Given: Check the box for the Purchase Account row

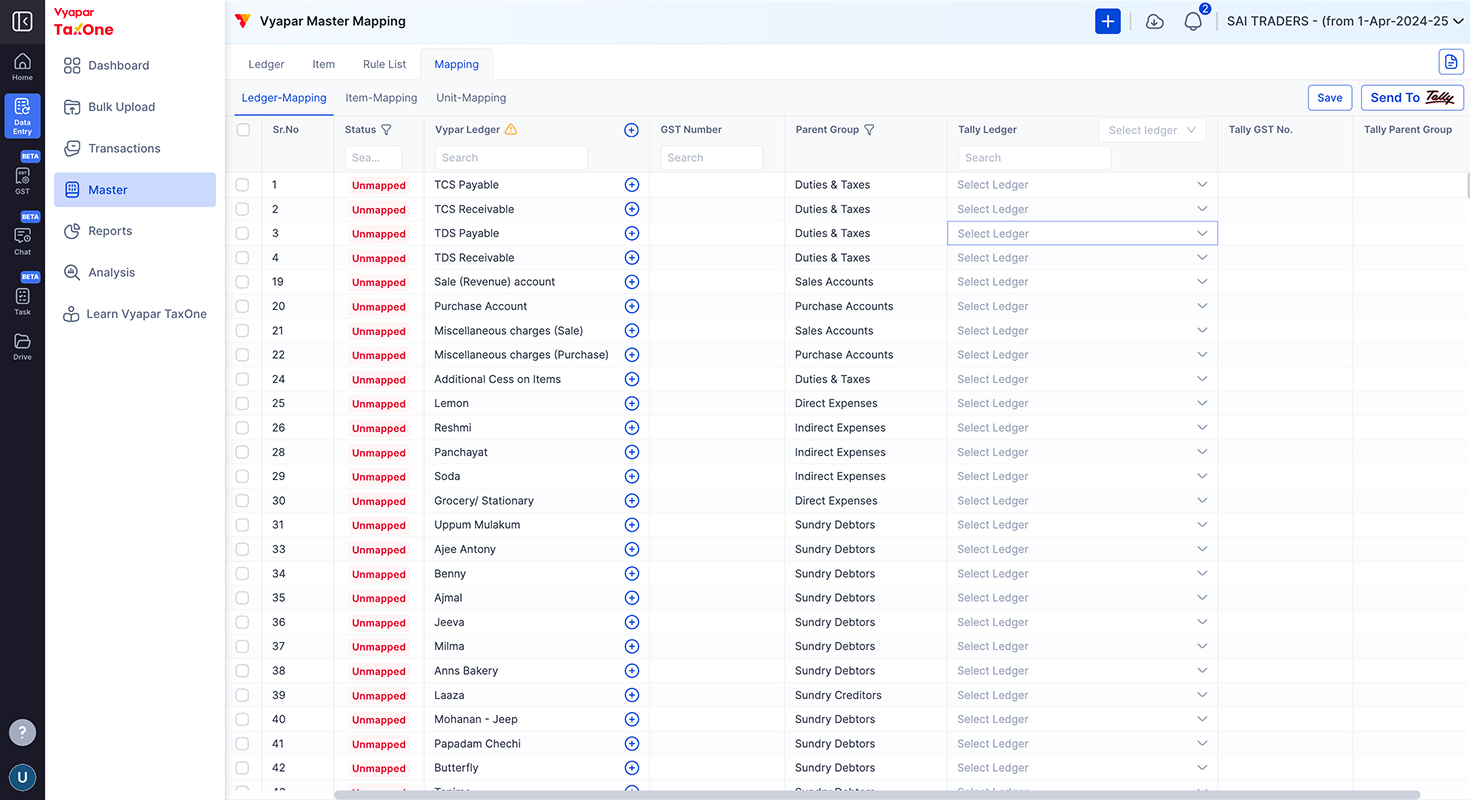Looking at the screenshot, I should point(242,306).
